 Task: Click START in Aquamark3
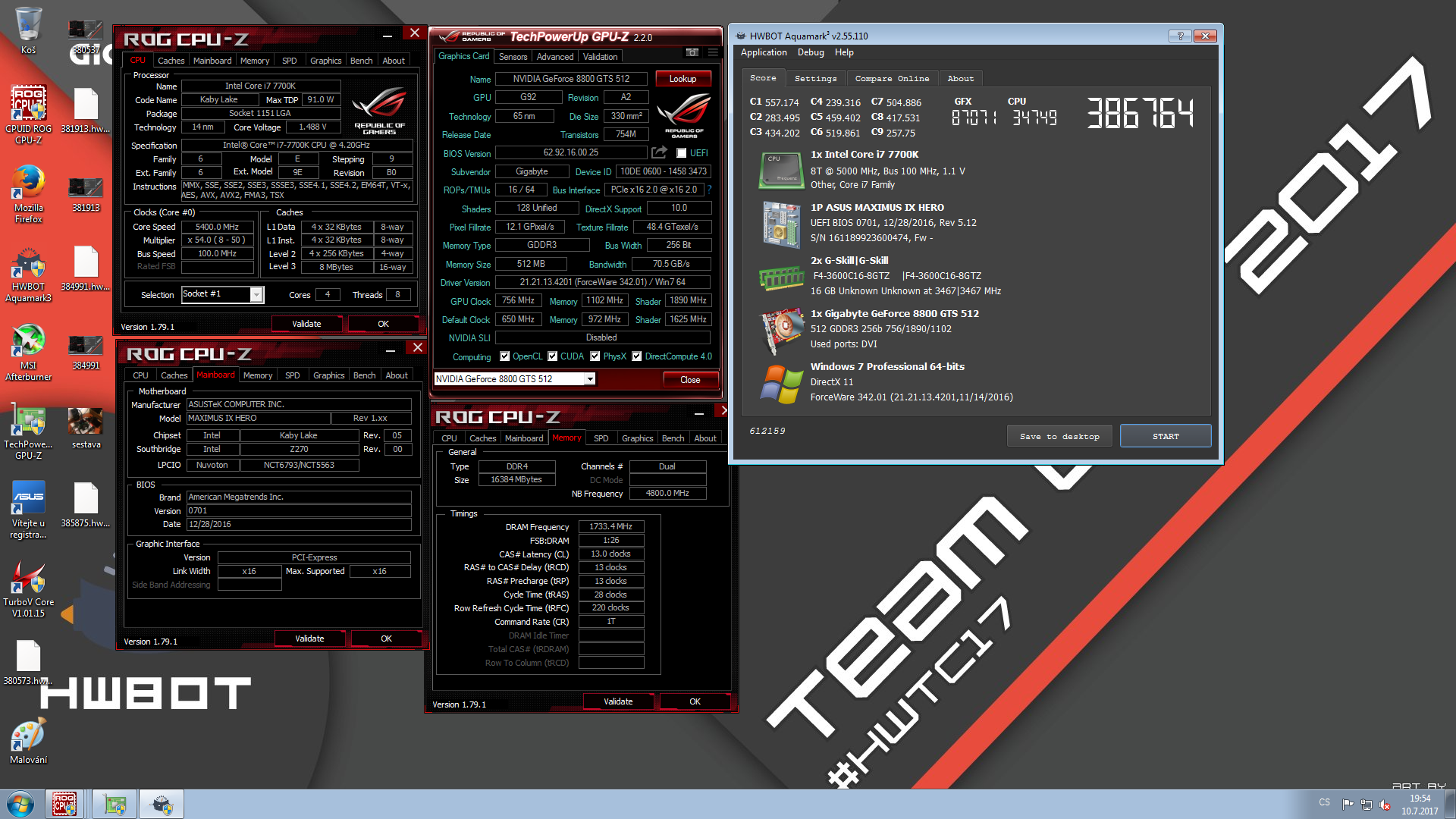[1166, 436]
